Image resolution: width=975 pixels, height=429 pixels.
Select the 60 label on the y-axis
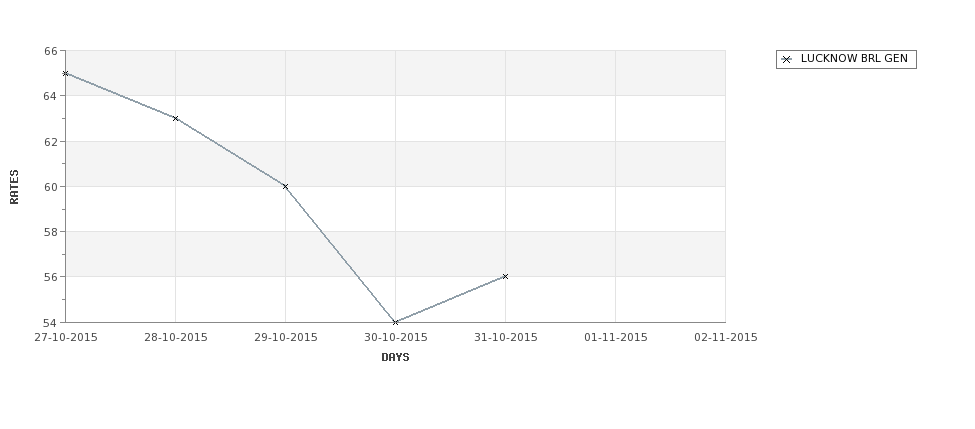click(x=50, y=187)
